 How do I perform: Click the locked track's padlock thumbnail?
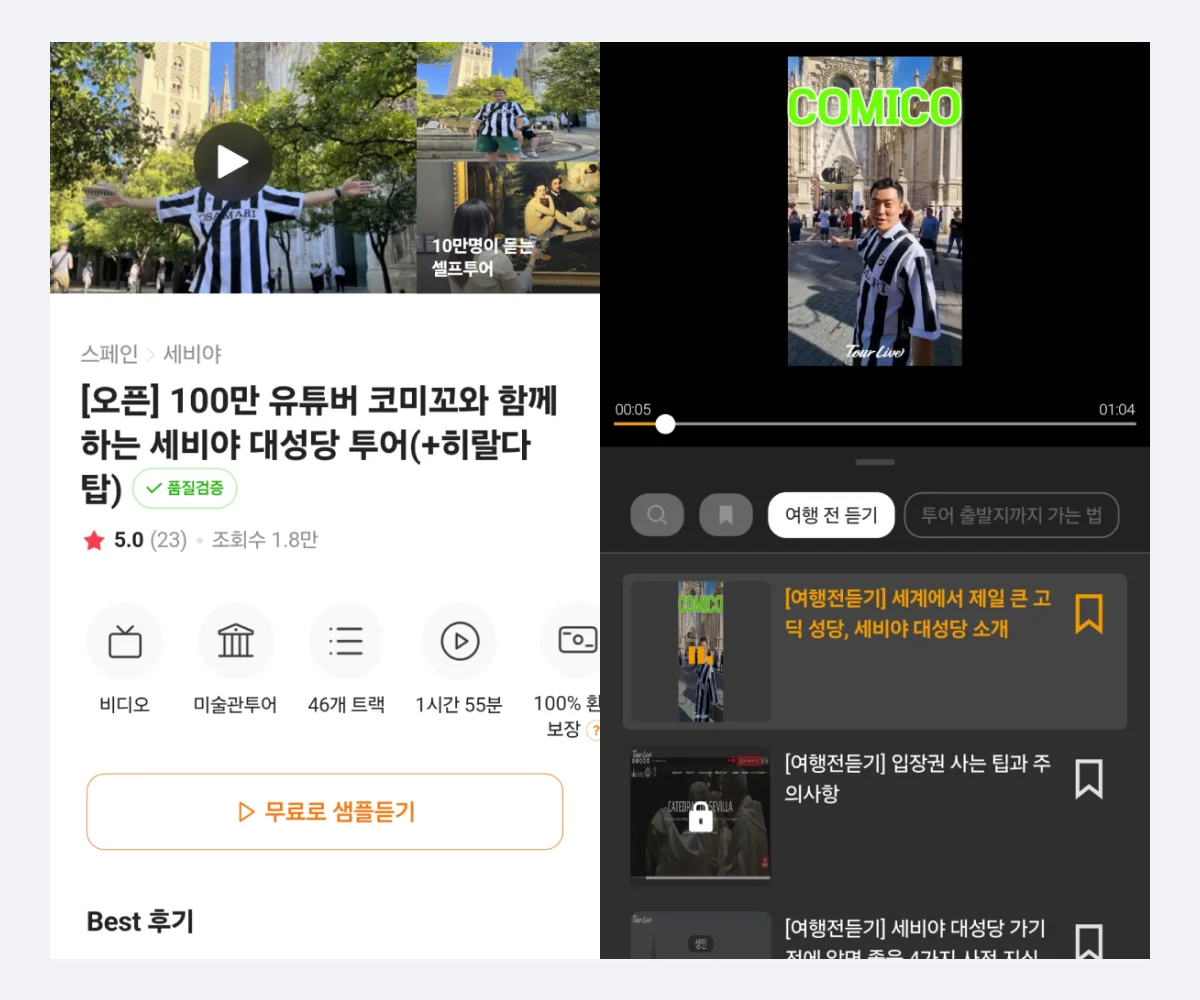(700, 815)
